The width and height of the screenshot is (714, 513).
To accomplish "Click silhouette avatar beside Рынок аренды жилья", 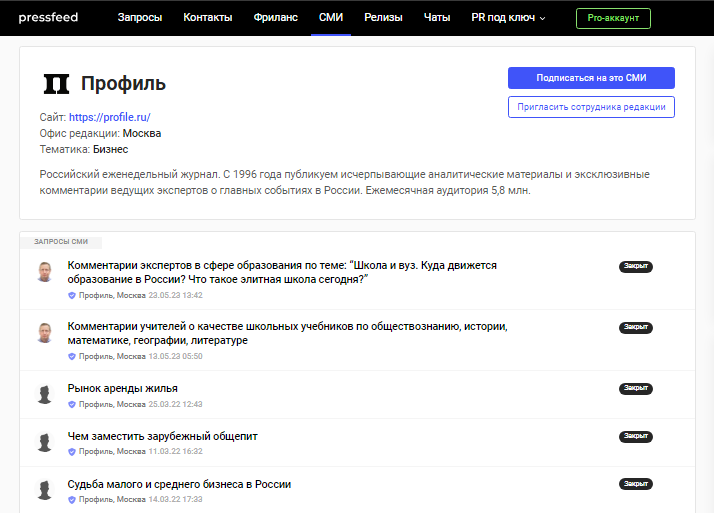I will tap(45, 395).
